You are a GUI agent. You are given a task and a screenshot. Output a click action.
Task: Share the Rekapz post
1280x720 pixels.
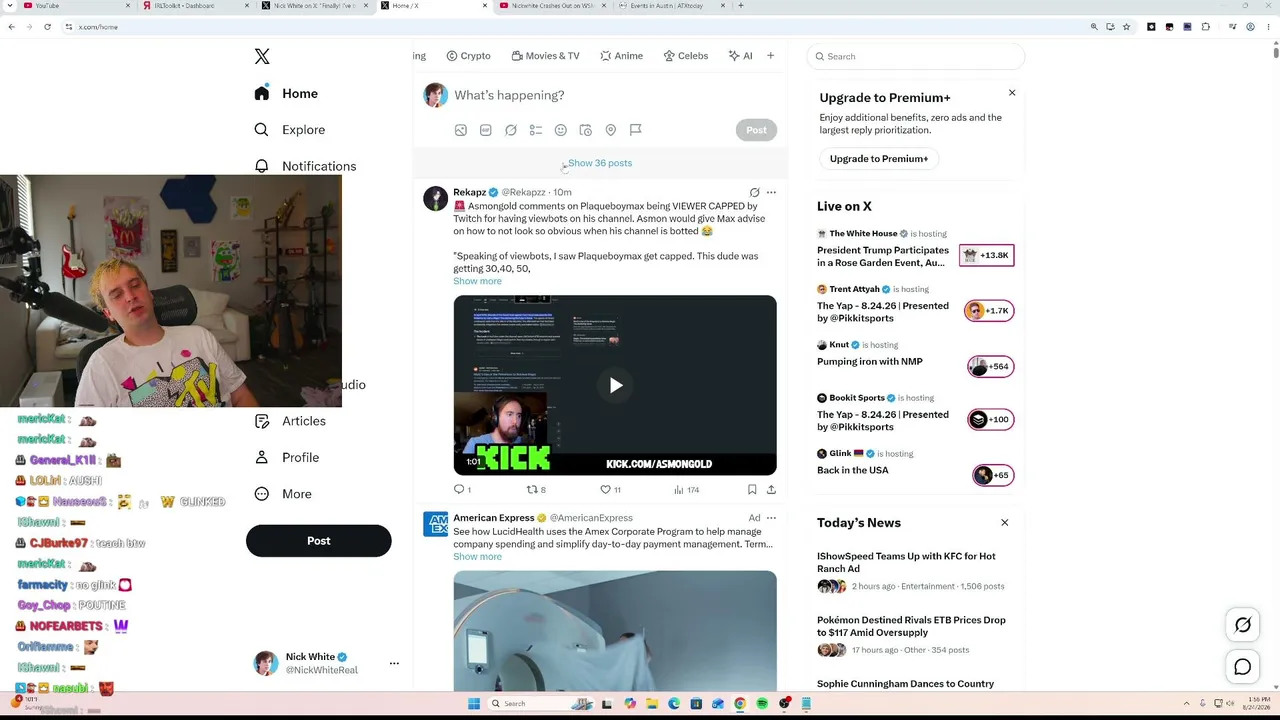coord(771,490)
